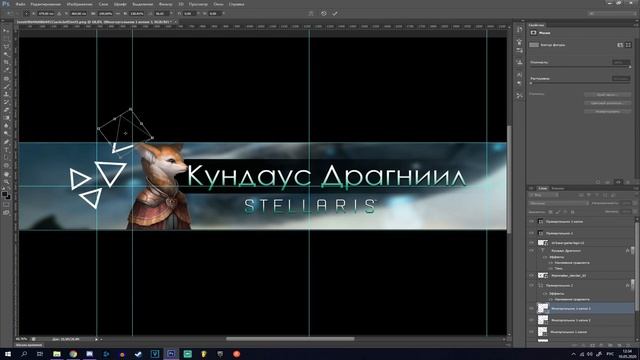Select the Eraser tool
640x360 pixels.
(6, 110)
